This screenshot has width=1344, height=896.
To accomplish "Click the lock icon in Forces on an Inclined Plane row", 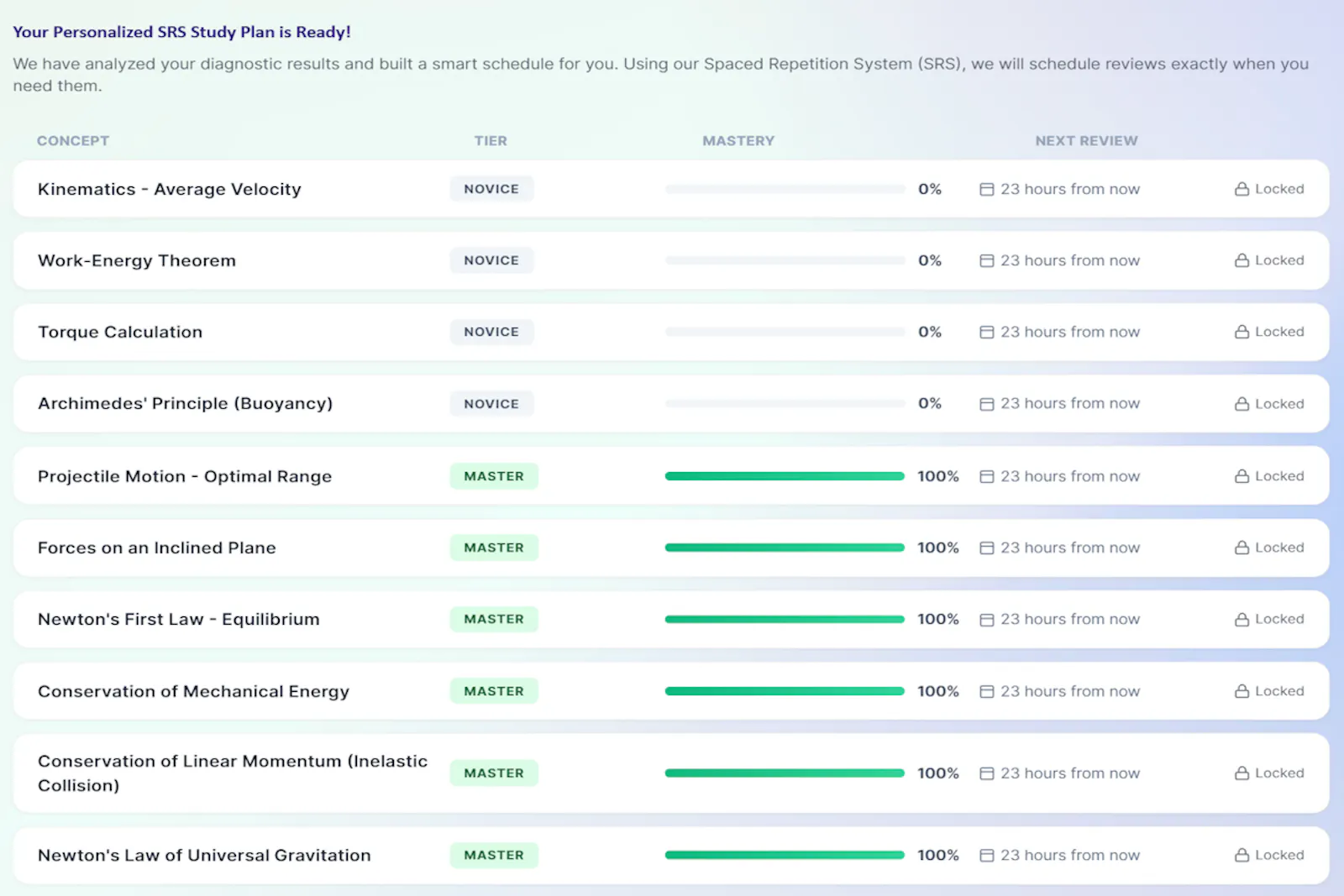I will pos(1242,548).
